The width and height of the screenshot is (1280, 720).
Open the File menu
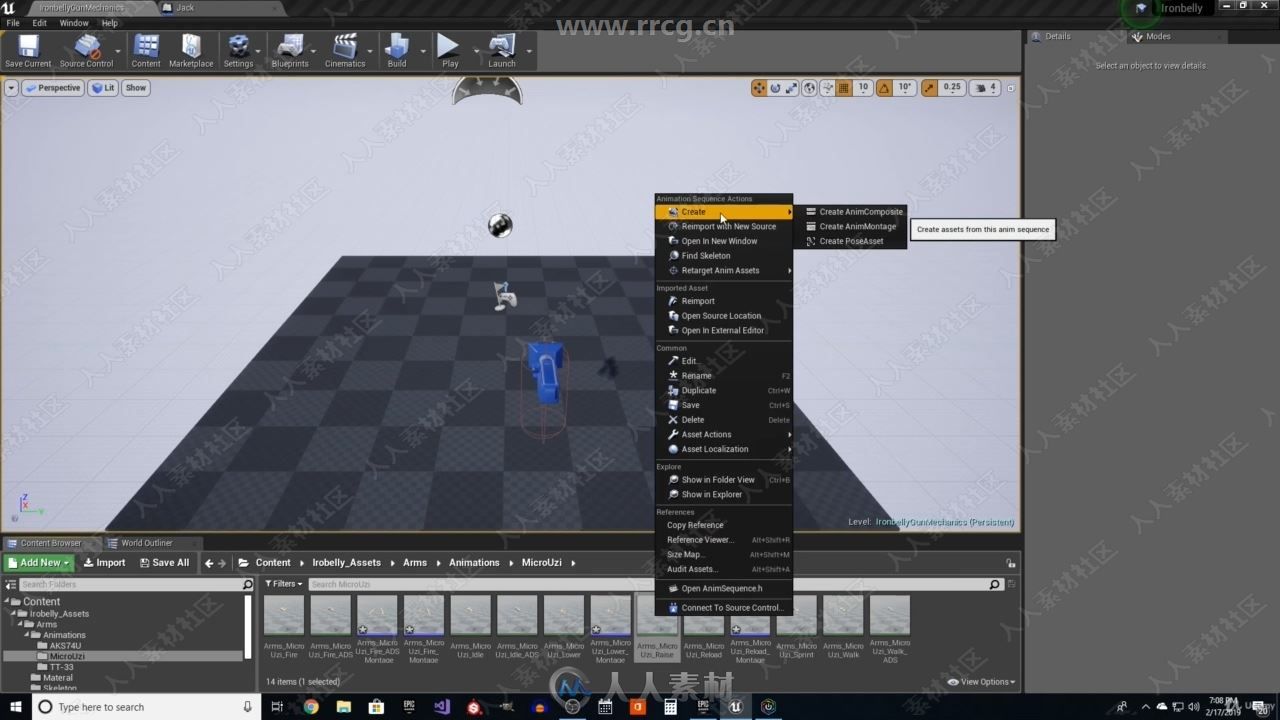coord(13,22)
